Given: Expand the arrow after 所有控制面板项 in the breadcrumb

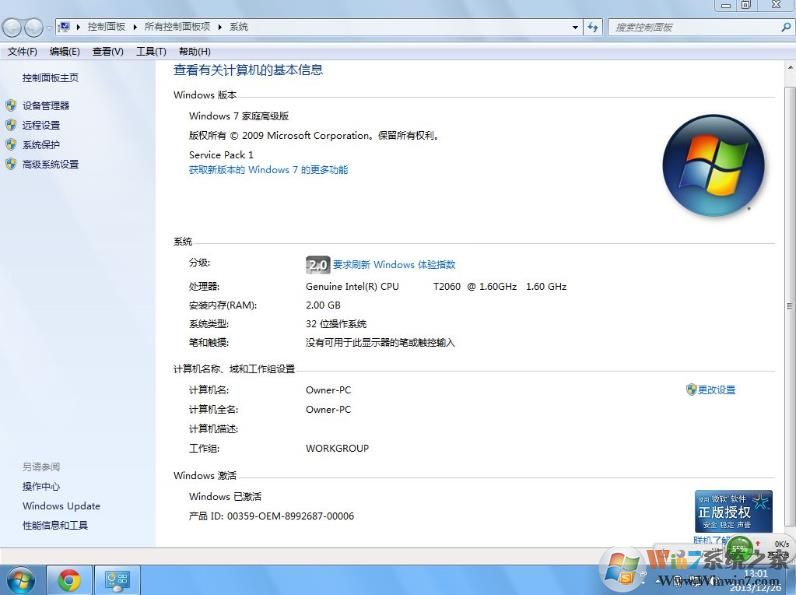Looking at the screenshot, I should [220, 27].
